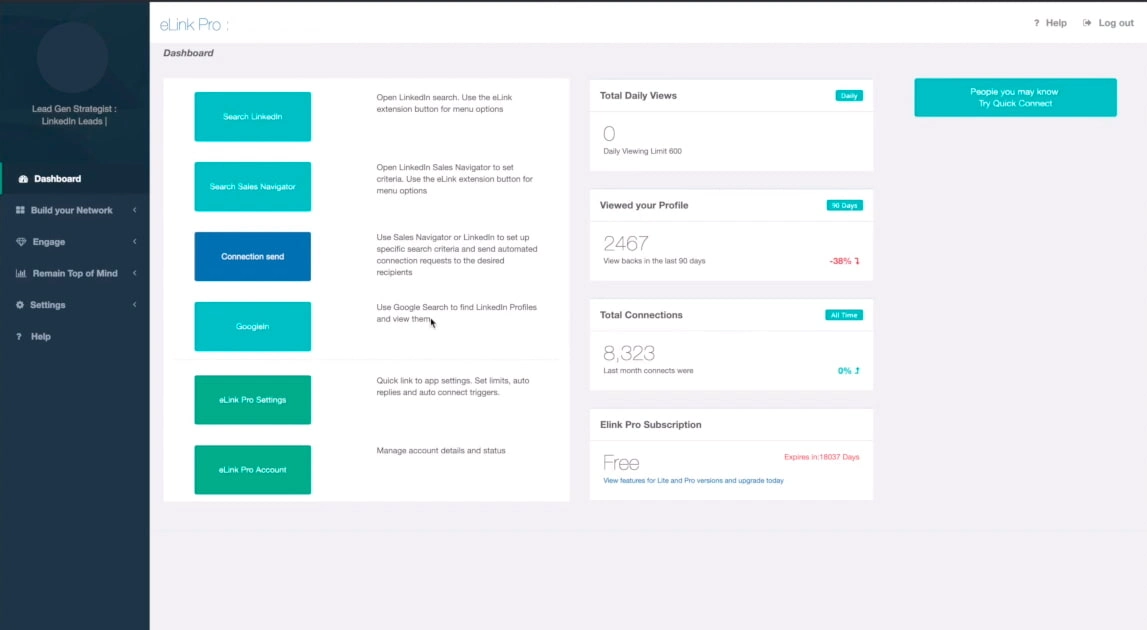Image resolution: width=1147 pixels, height=630 pixels.
Task: Click the top bar Help question mark icon
Action: [1037, 23]
